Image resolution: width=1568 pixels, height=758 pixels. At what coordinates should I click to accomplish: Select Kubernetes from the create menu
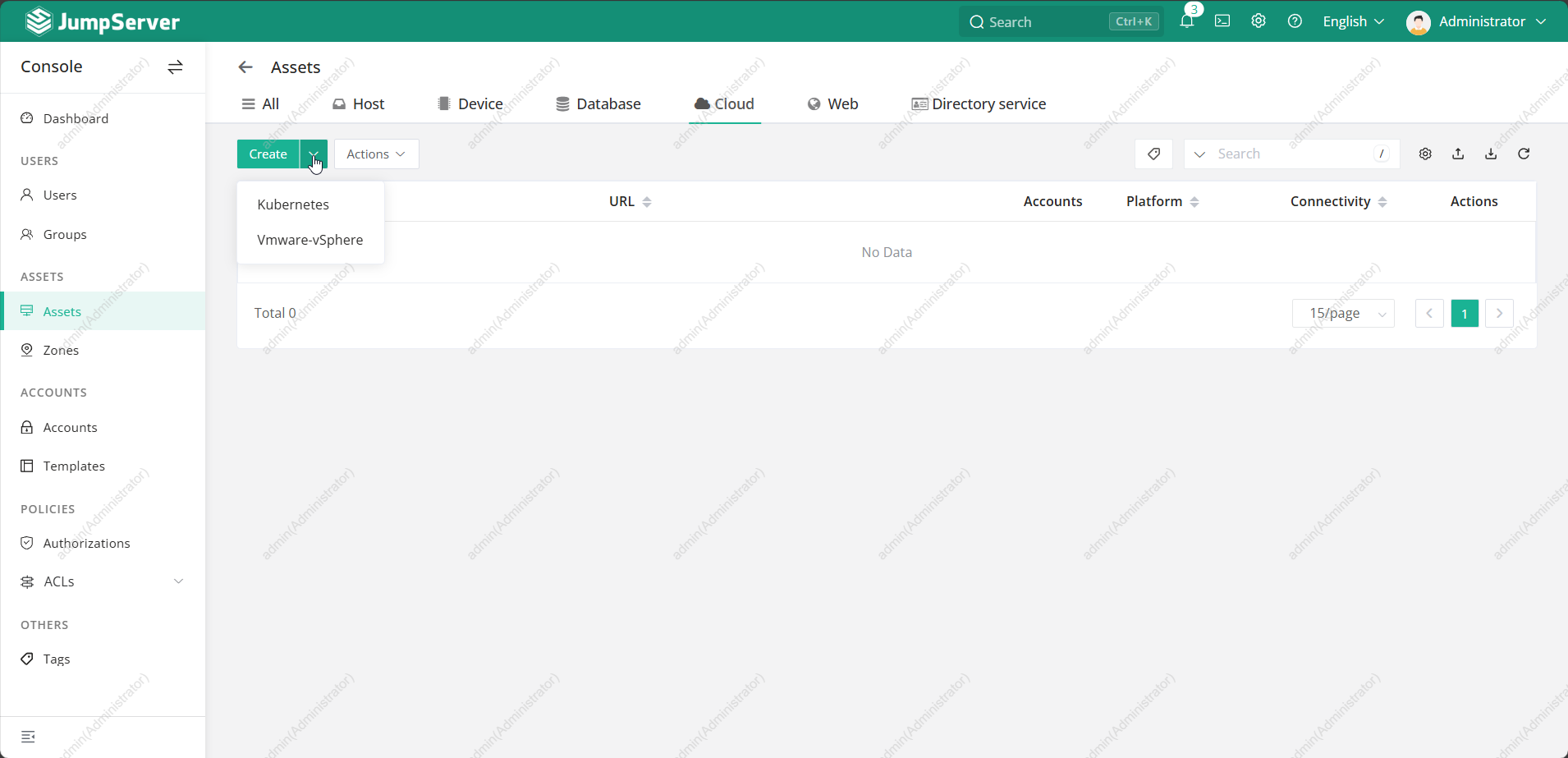click(293, 204)
